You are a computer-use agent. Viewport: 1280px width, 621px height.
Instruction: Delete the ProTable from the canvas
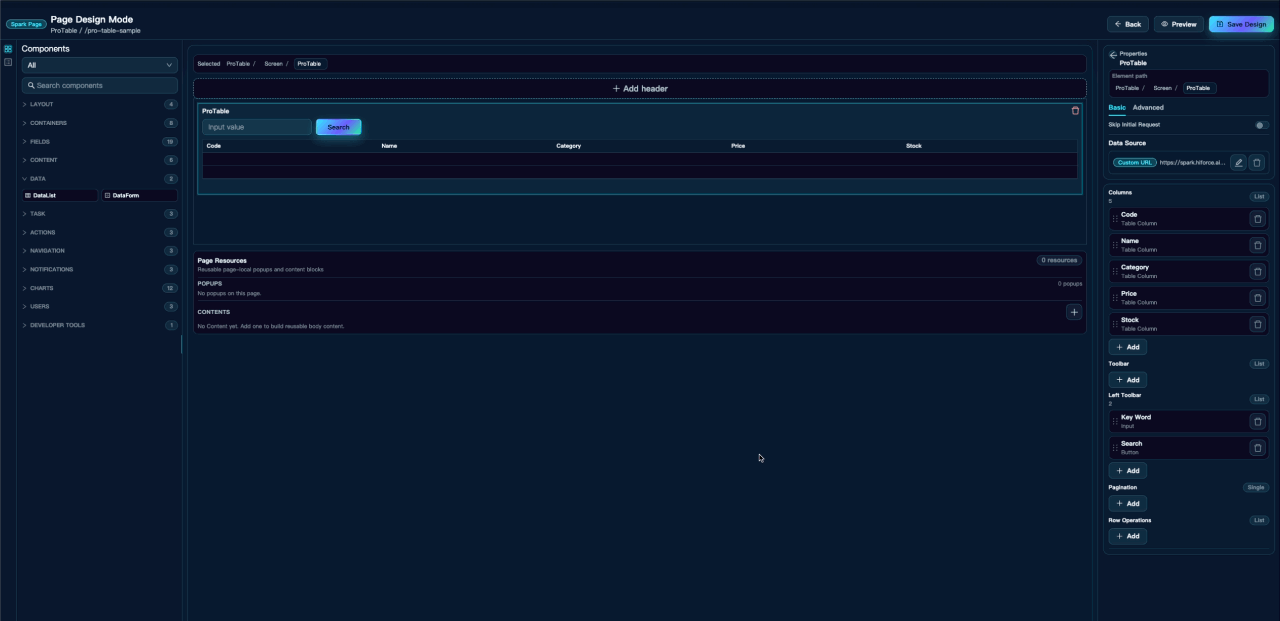[x=1076, y=111]
